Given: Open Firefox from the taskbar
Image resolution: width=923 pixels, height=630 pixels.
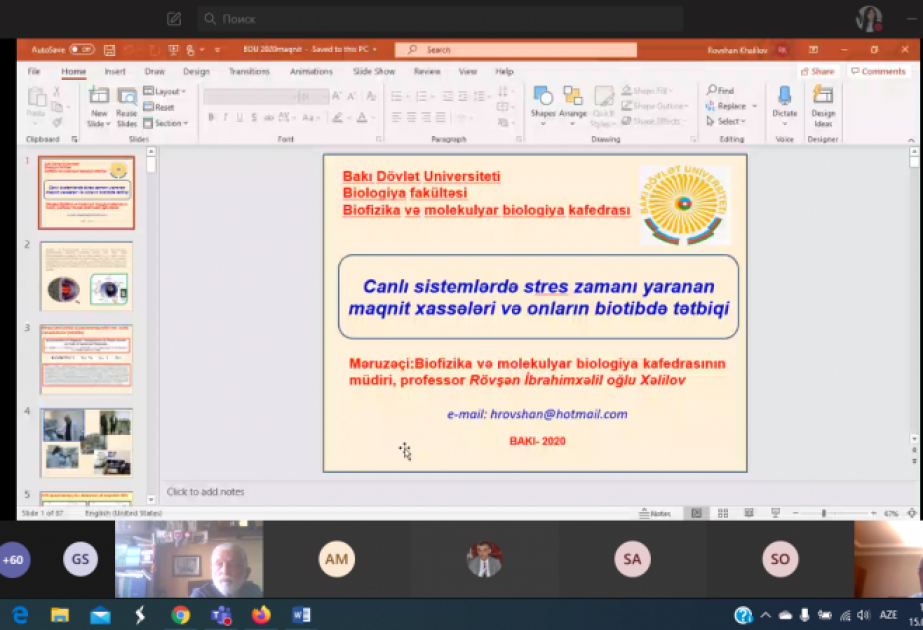Looking at the screenshot, I should pos(261,615).
